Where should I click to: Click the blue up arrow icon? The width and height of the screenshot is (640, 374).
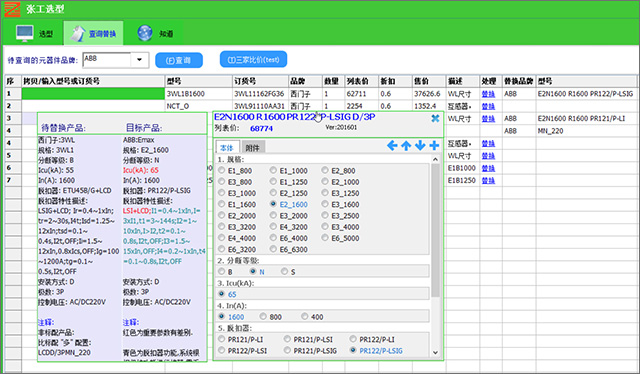click(406, 145)
